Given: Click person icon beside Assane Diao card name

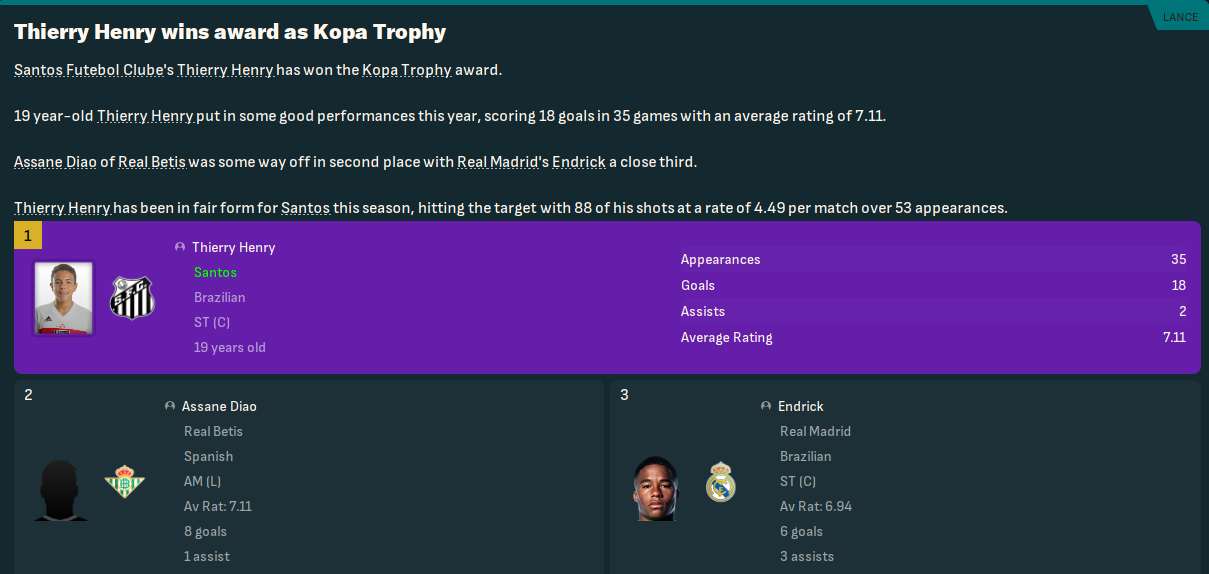Looking at the screenshot, I should pyautogui.click(x=170, y=406).
